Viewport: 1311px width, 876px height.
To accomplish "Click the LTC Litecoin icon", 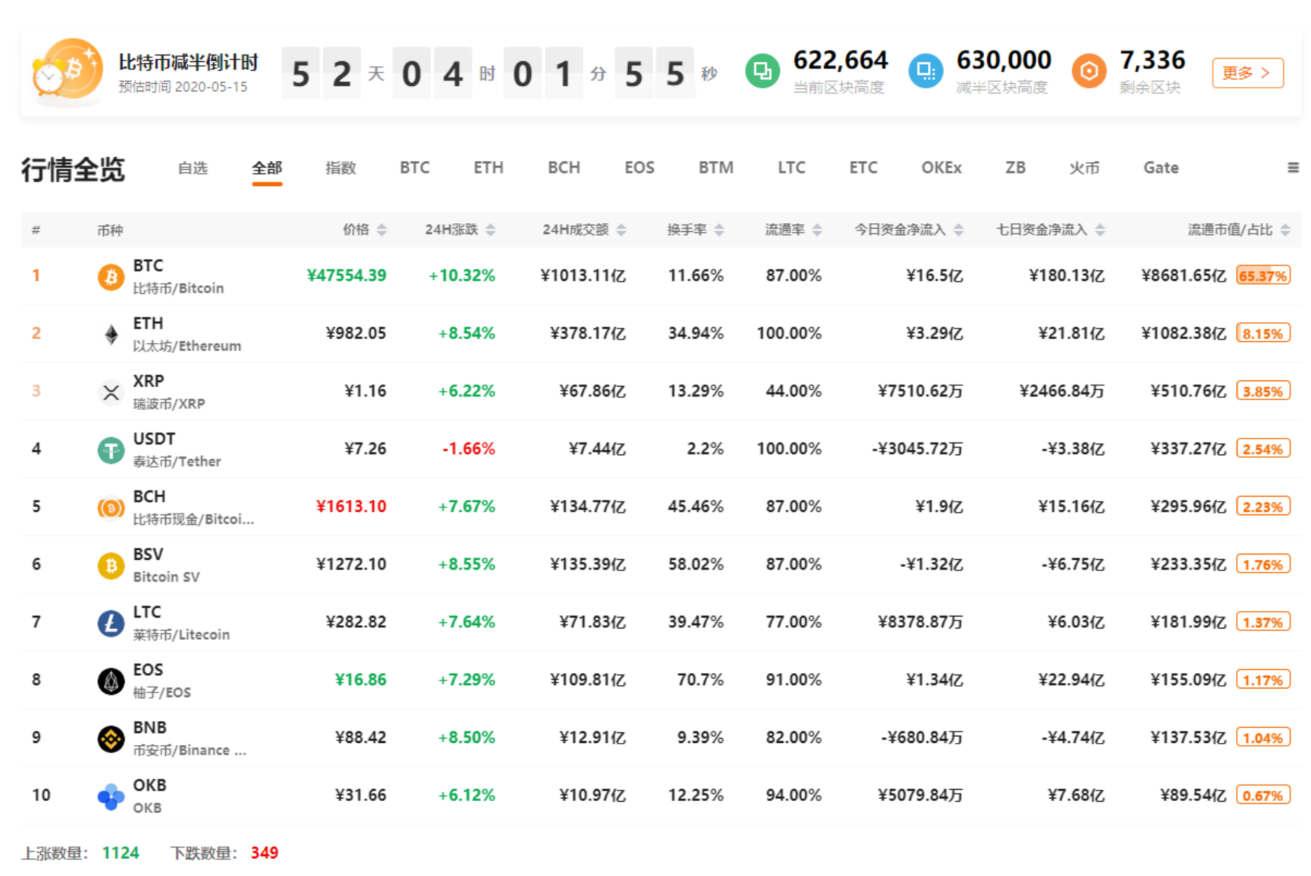I will click(x=111, y=624).
